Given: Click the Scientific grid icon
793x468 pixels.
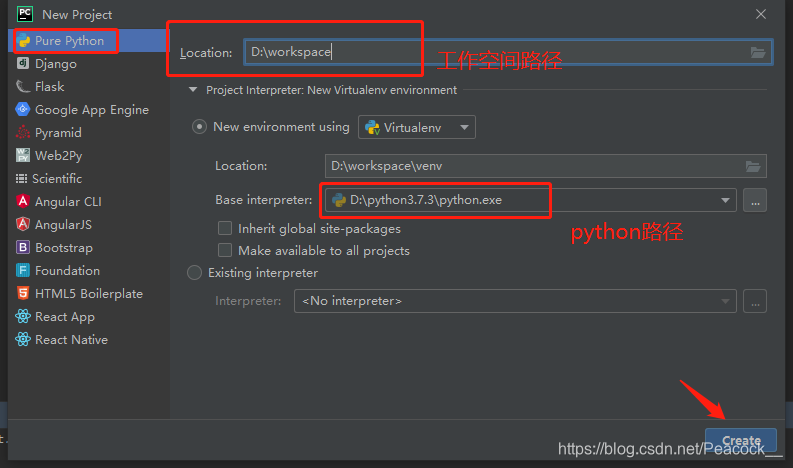Looking at the screenshot, I should (x=21, y=179).
